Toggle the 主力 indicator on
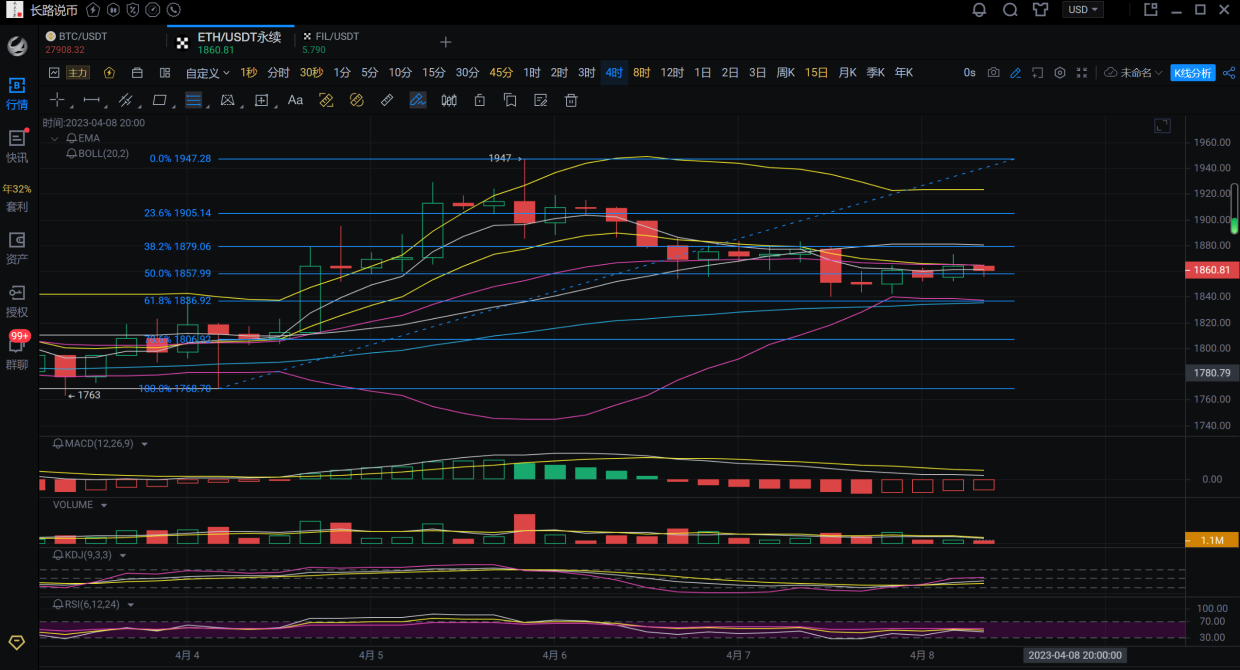The image size is (1240, 670). coord(78,73)
